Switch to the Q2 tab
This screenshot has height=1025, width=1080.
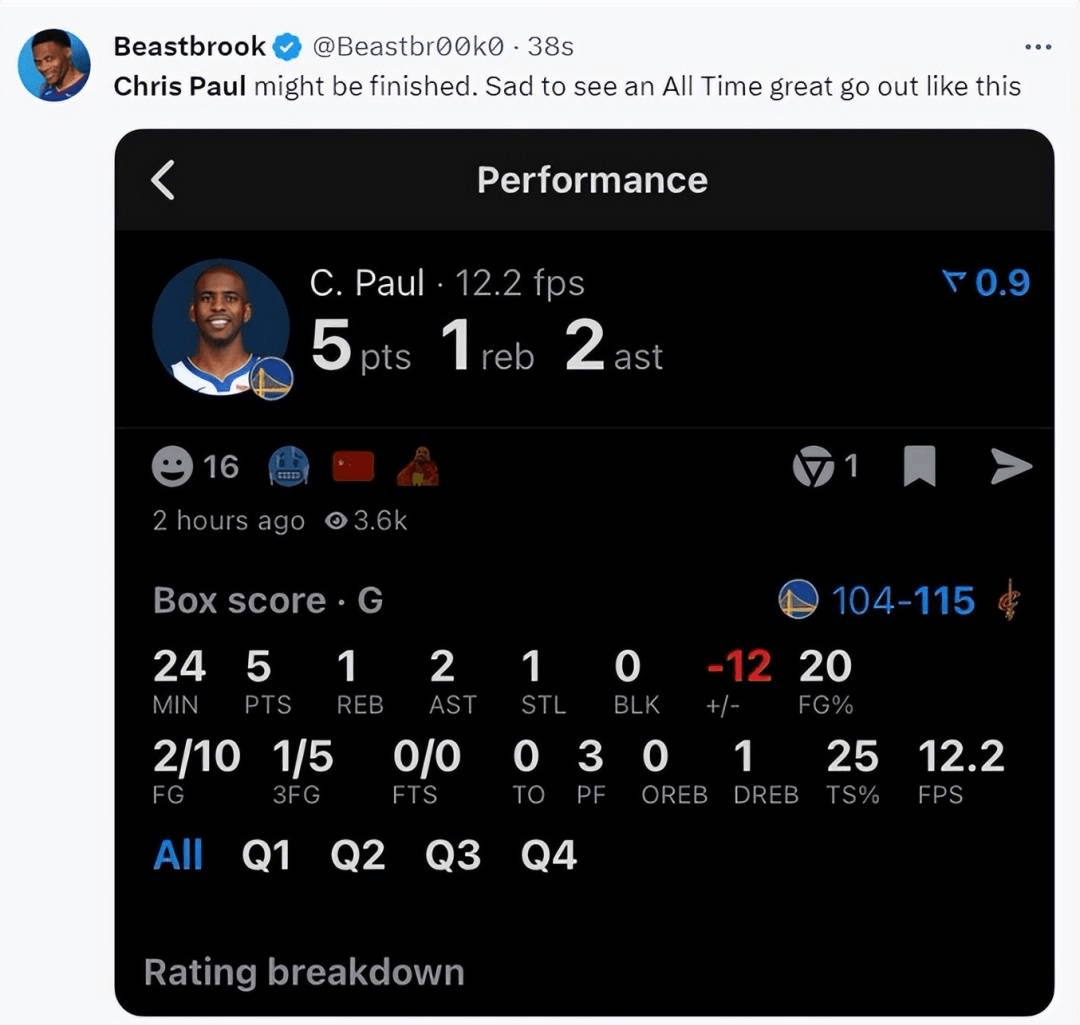(x=361, y=854)
